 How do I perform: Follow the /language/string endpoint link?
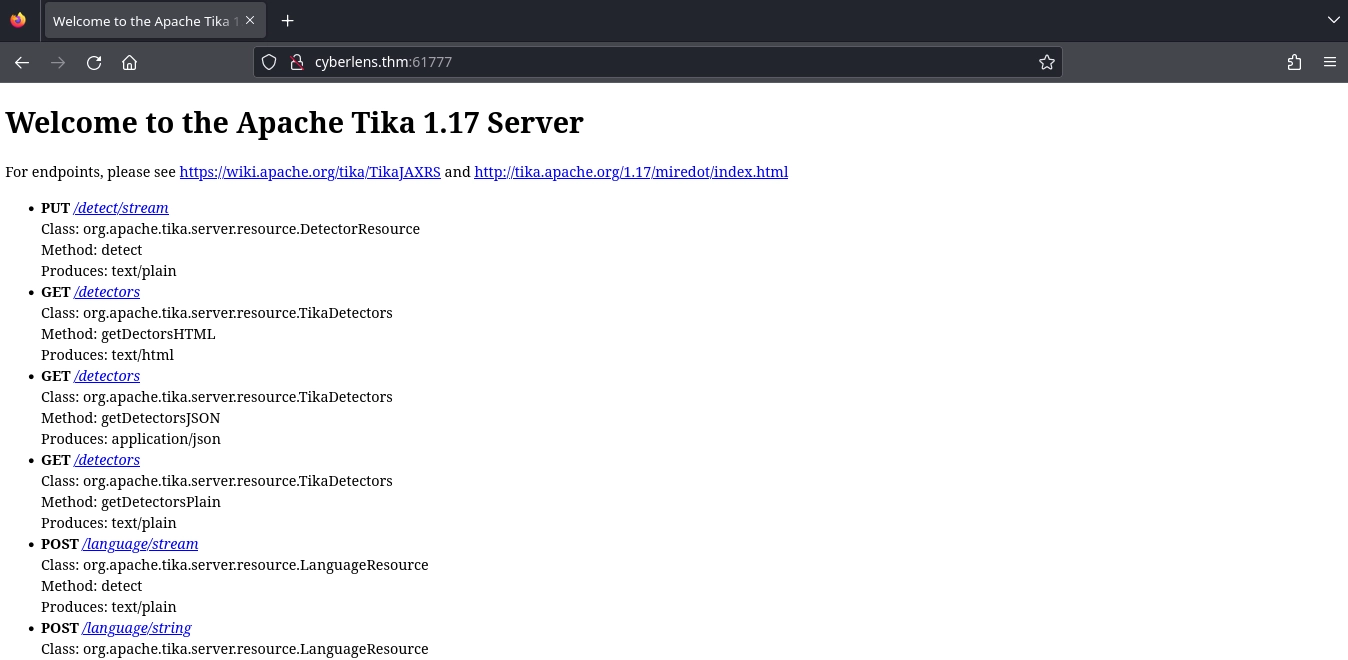click(137, 628)
